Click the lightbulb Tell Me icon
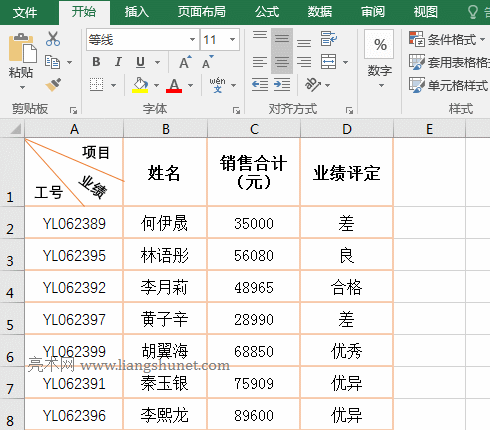The width and height of the screenshot is (490, 430). (x=473, y=12)
